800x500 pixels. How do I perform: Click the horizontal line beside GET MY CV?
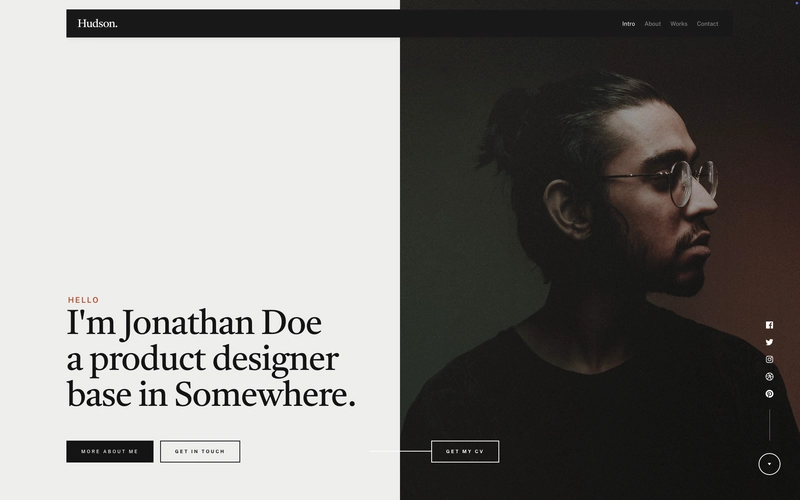click(400, 451)
